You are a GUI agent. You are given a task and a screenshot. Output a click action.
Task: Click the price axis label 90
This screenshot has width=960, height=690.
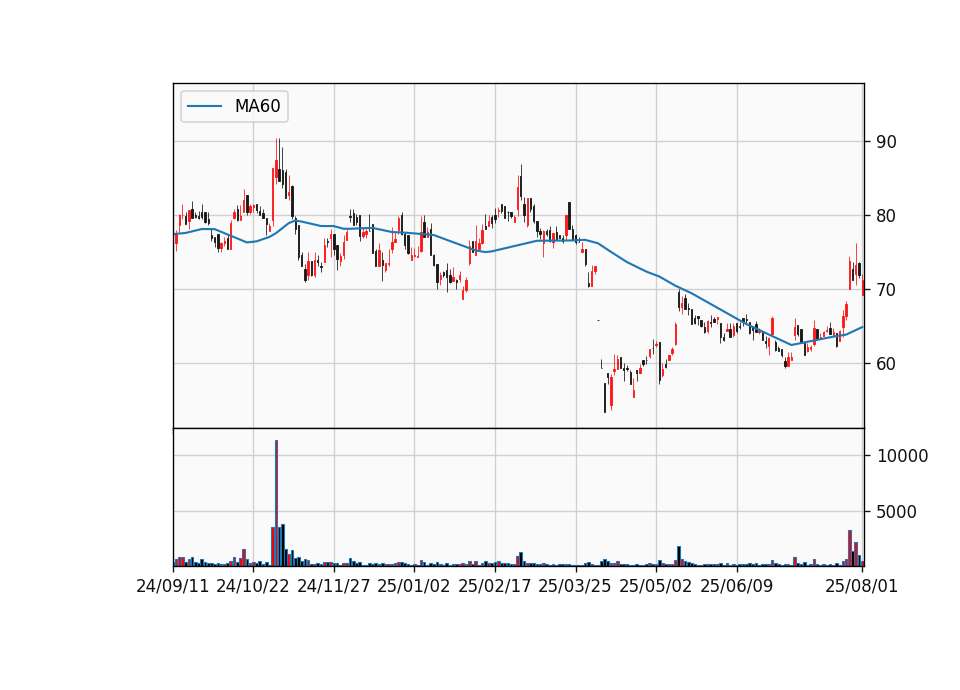pyautogui.click(x=887, y=142)
